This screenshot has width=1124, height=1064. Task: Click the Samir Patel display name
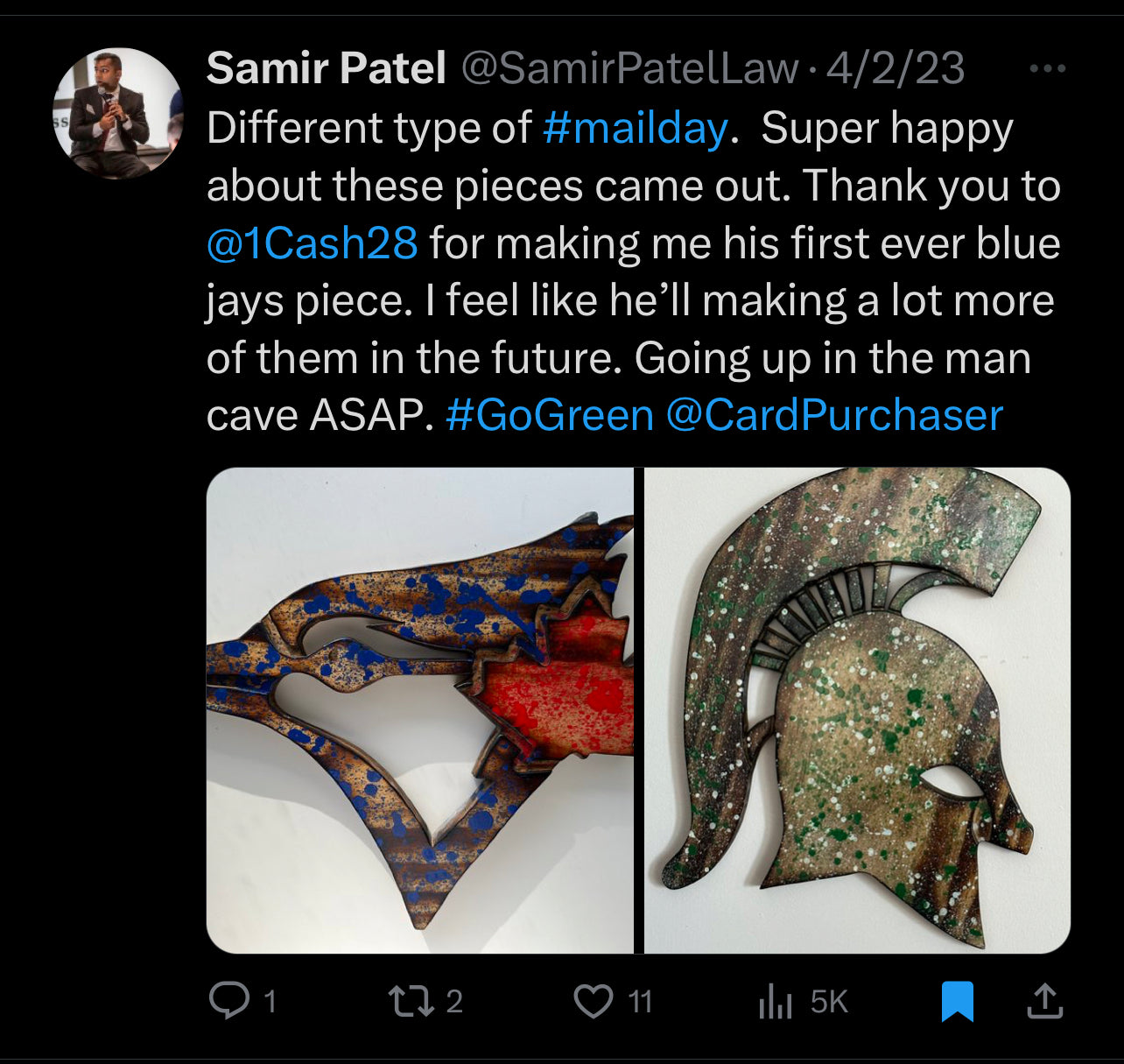tap(326, 68)
